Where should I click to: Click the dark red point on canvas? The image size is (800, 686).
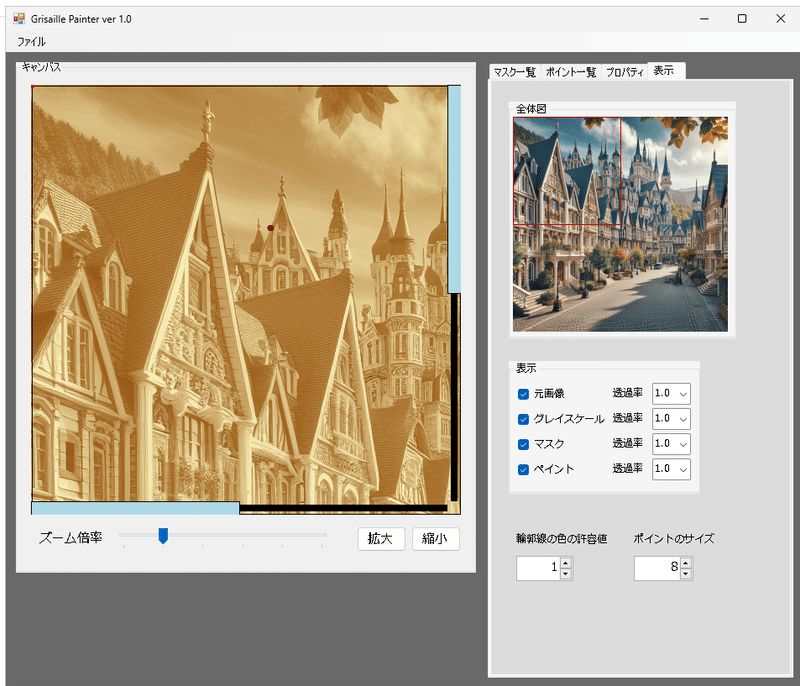(270, 228)
